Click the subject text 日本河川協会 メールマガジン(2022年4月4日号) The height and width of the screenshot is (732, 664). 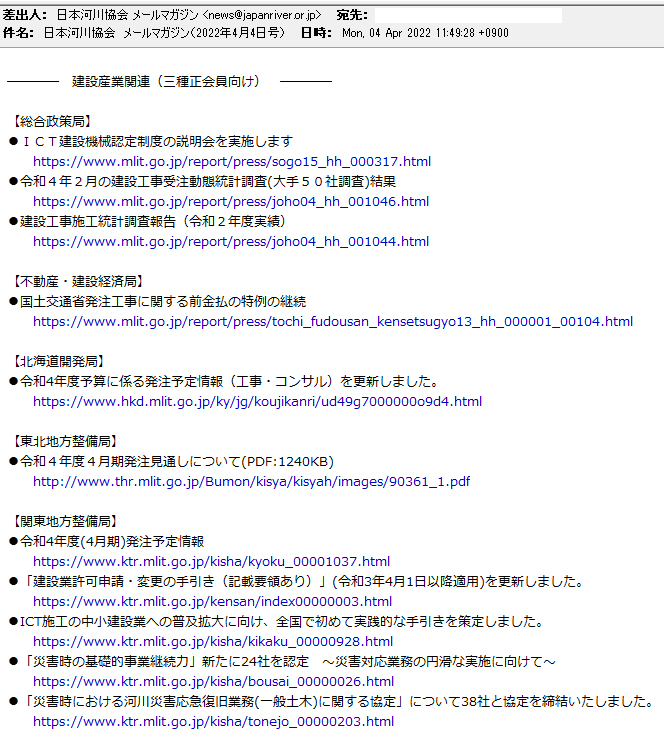[164, 33]
